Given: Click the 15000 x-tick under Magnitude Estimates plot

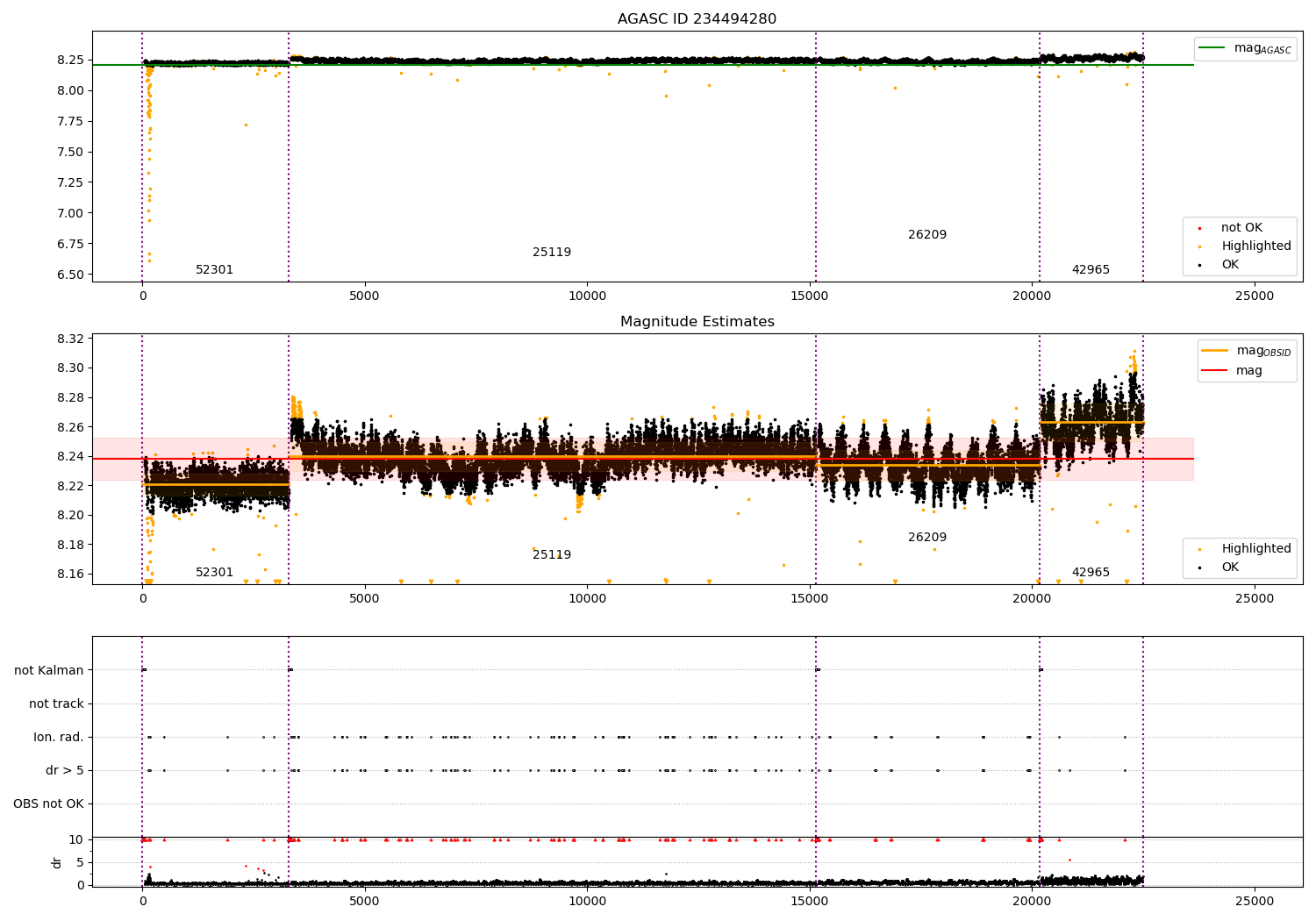Looking at the screenshot, I should tap(809, 599).
